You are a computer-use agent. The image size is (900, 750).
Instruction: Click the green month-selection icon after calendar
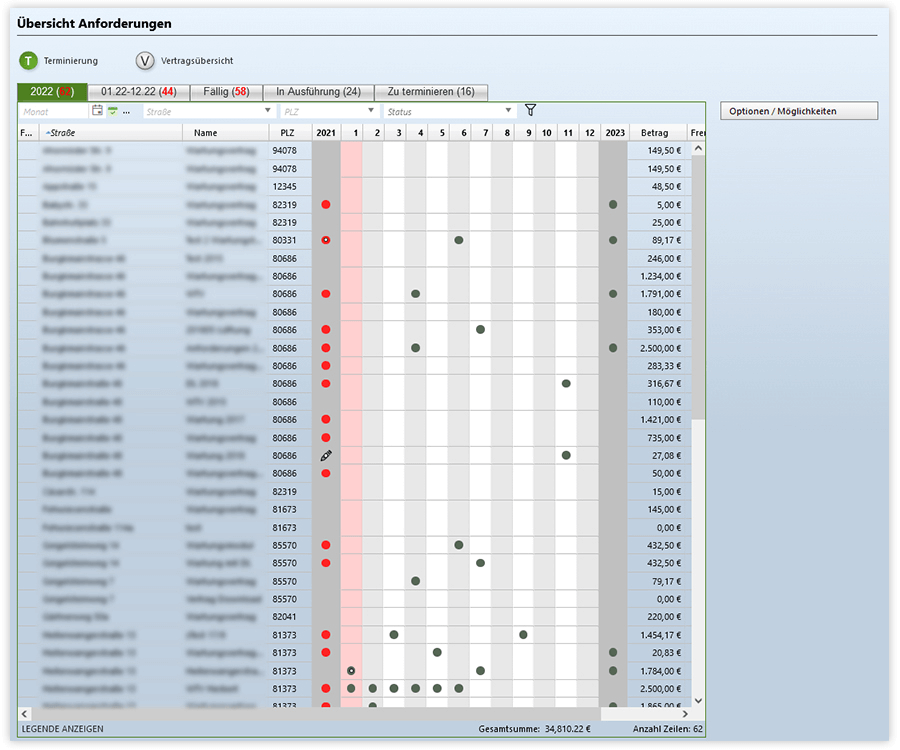(113, 111)
